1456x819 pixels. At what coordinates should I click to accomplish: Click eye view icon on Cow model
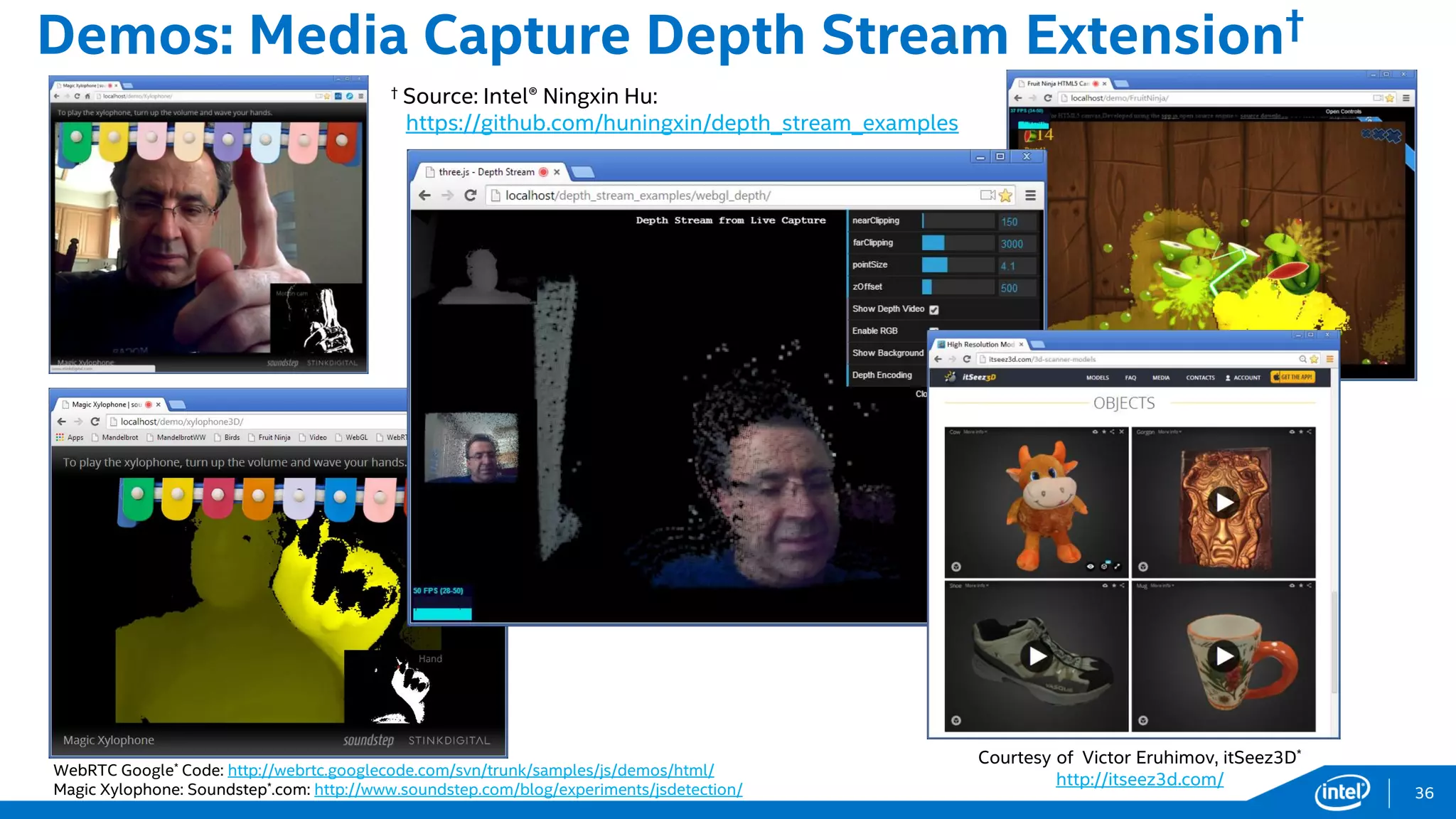(1091, 567)
